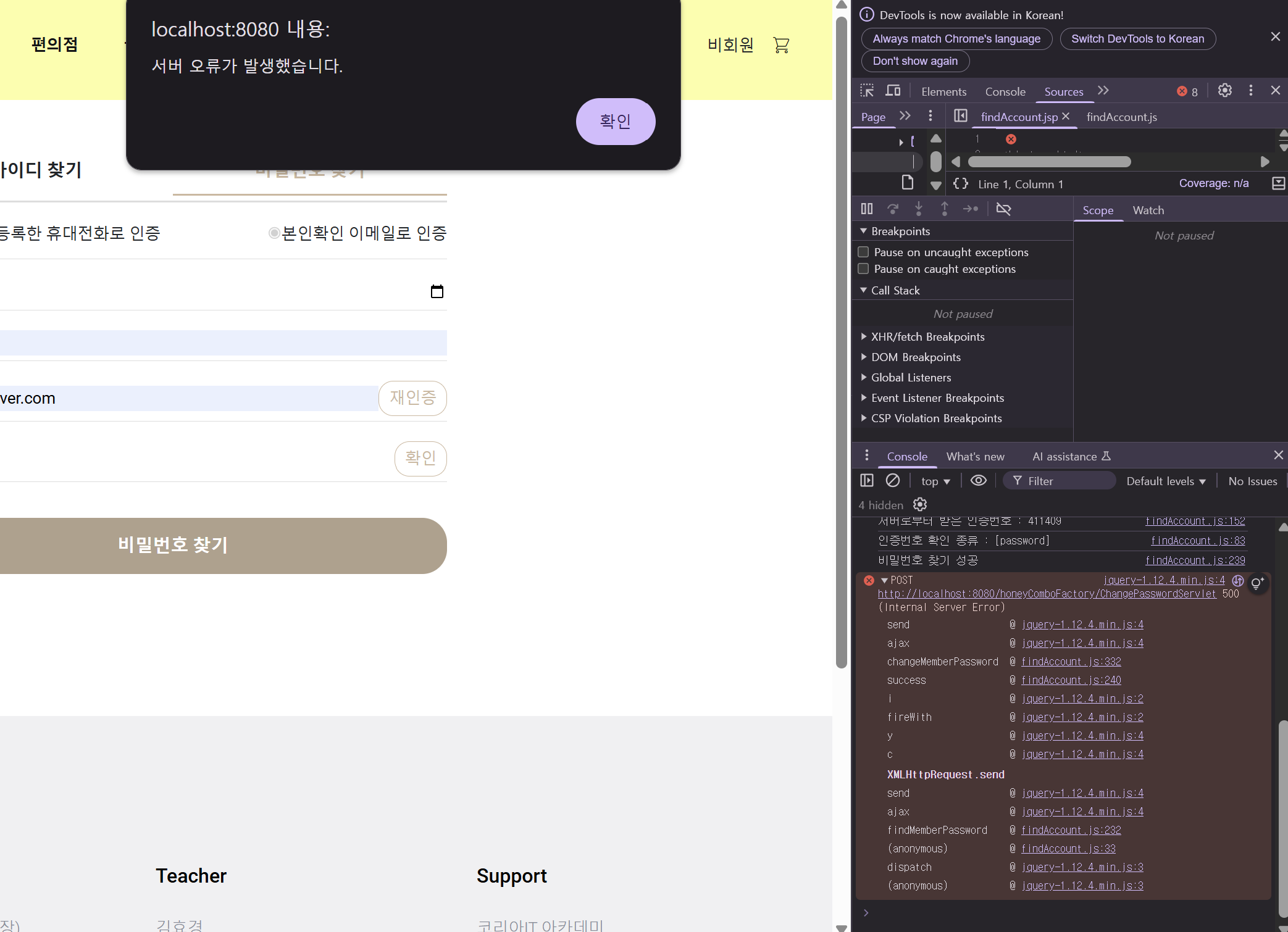
Task: Click the live expression eye icon
Action: click(978, 481)
